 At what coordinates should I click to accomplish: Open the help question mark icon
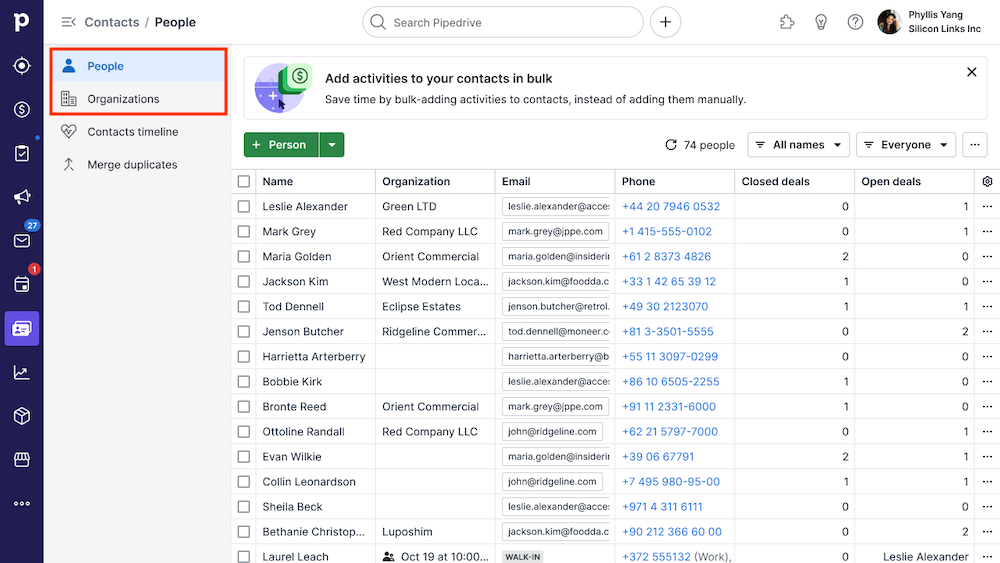pos(855,22)
